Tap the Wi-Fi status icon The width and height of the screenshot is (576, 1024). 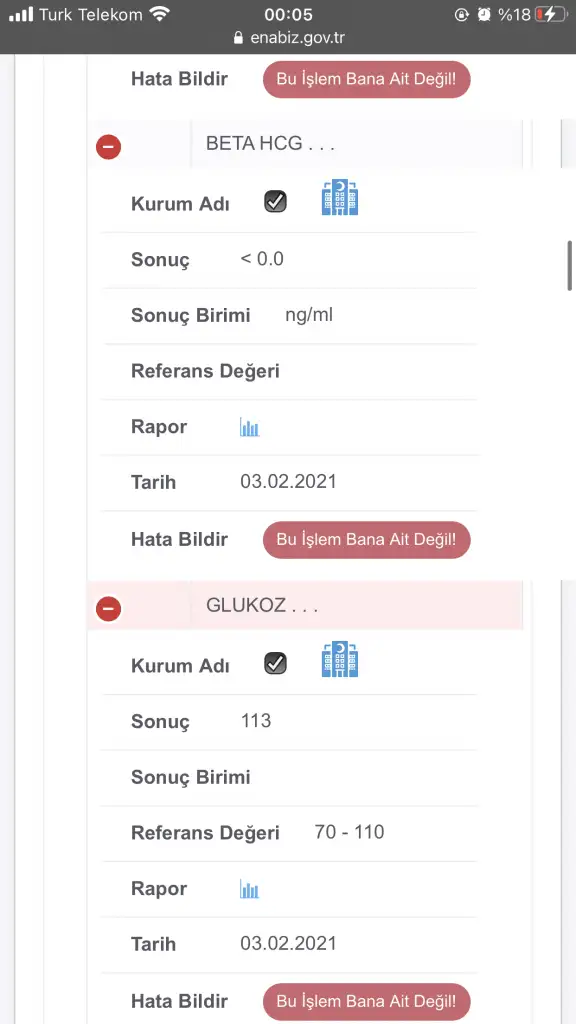(159, 14)
